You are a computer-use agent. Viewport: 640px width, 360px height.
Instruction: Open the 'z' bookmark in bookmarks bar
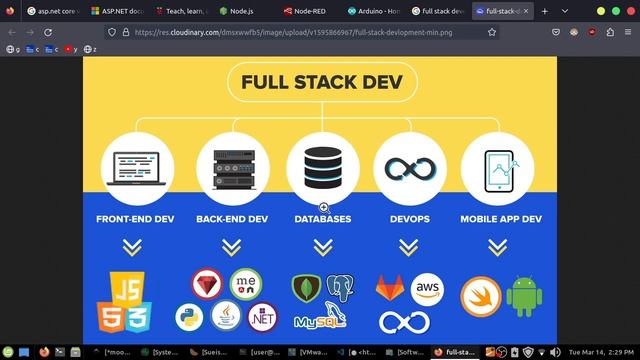point(90,49)
